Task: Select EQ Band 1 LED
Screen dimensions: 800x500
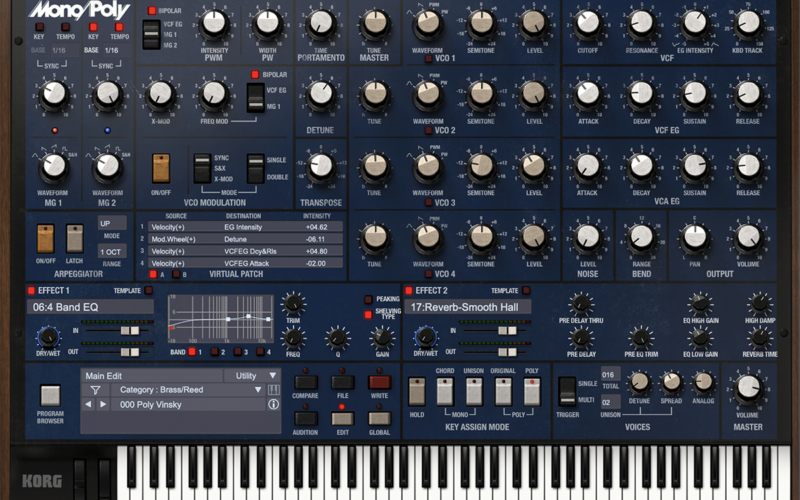Action: 192,352
